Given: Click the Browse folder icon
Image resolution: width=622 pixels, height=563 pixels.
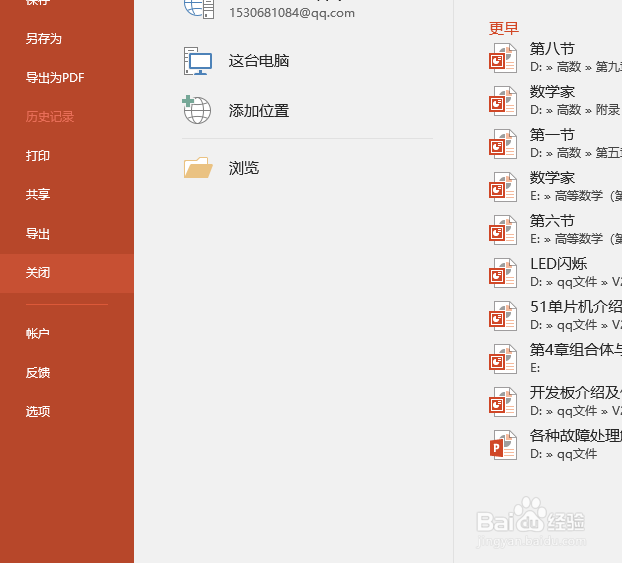Looking at the screenshot, I should point(198,167).
